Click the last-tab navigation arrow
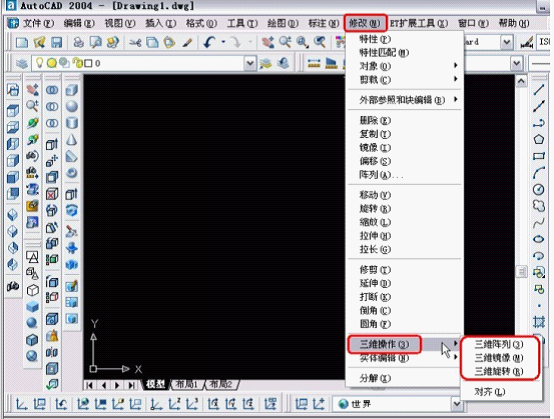This screenshot has height=419, width=554. [131, 385]
